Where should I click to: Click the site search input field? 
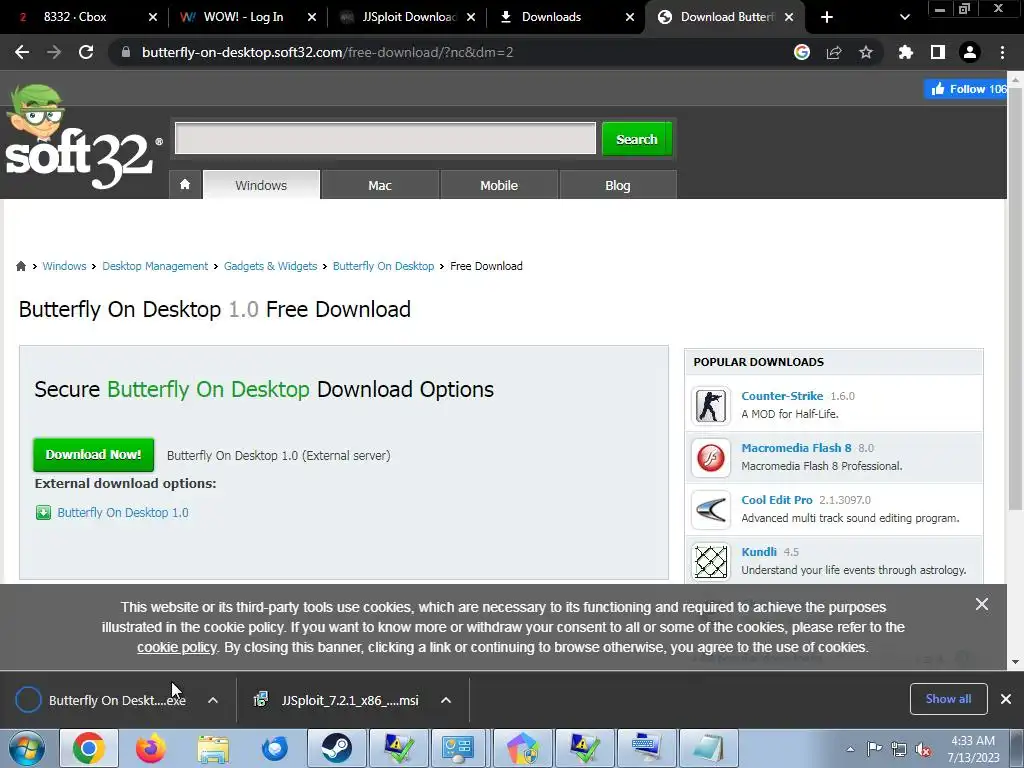[x=385, y=138]
